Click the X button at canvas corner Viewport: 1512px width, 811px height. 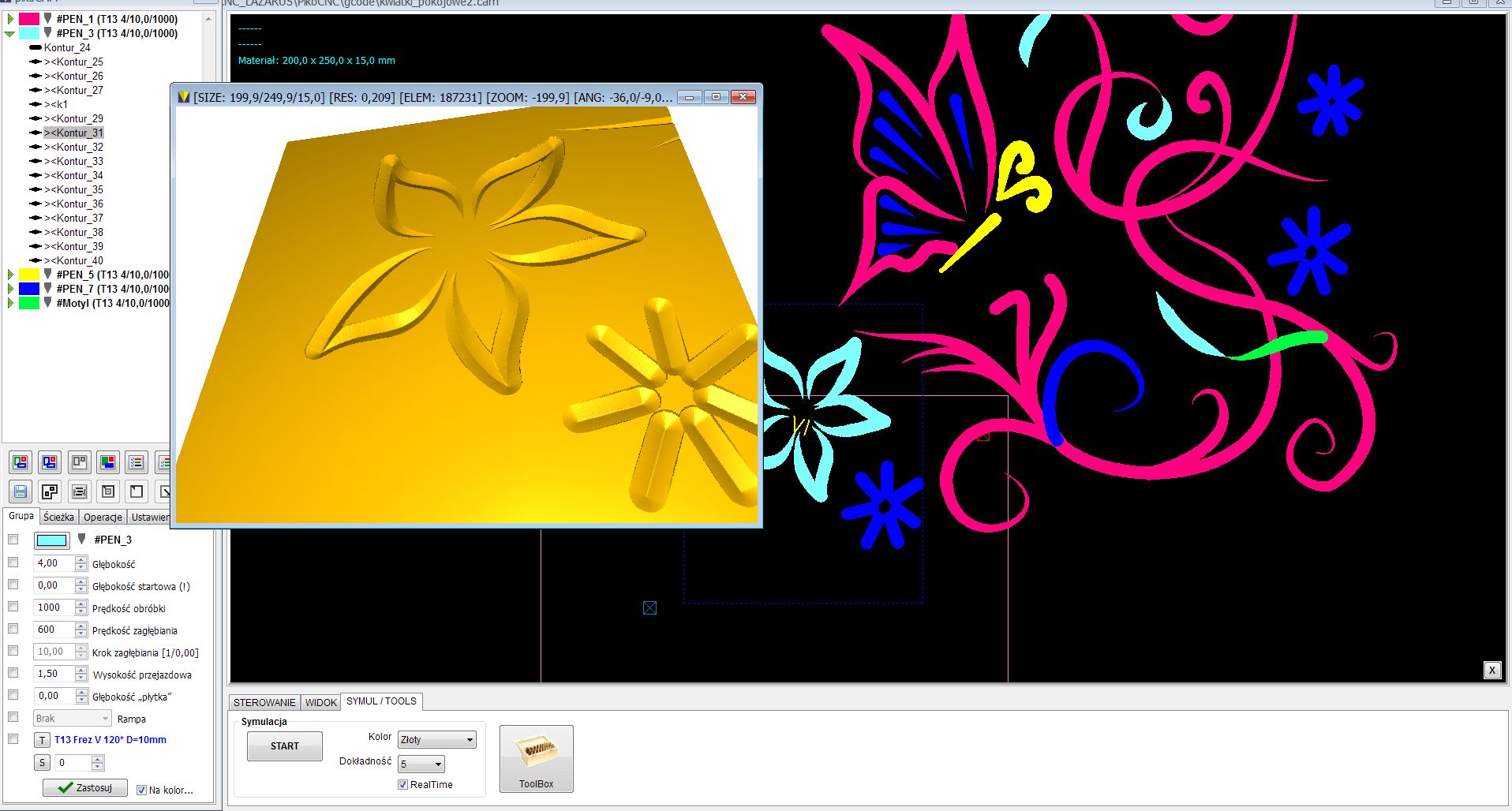pos(1491,670)
